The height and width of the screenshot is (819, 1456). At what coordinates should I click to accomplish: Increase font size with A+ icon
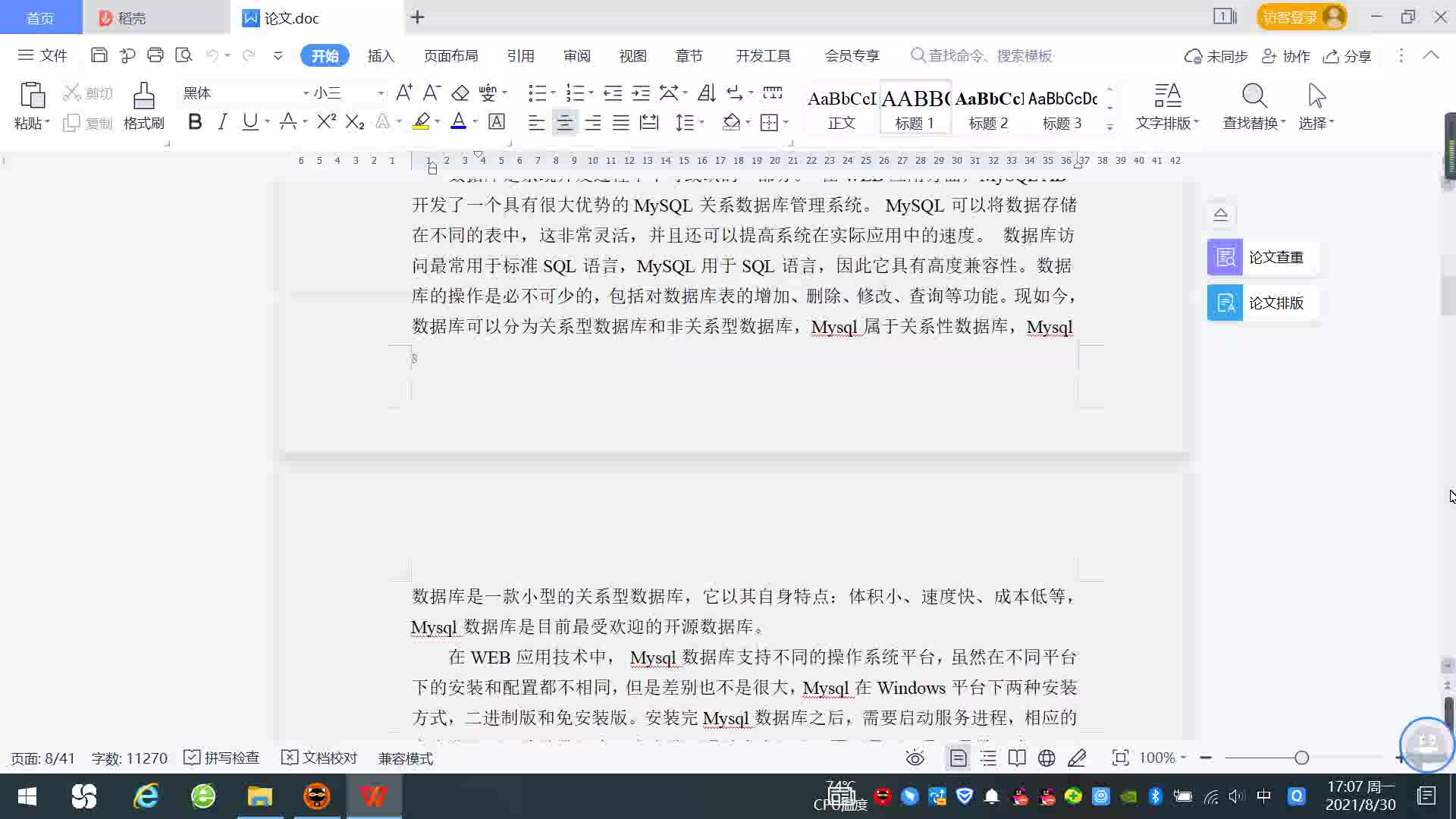(x=404, y=93)
